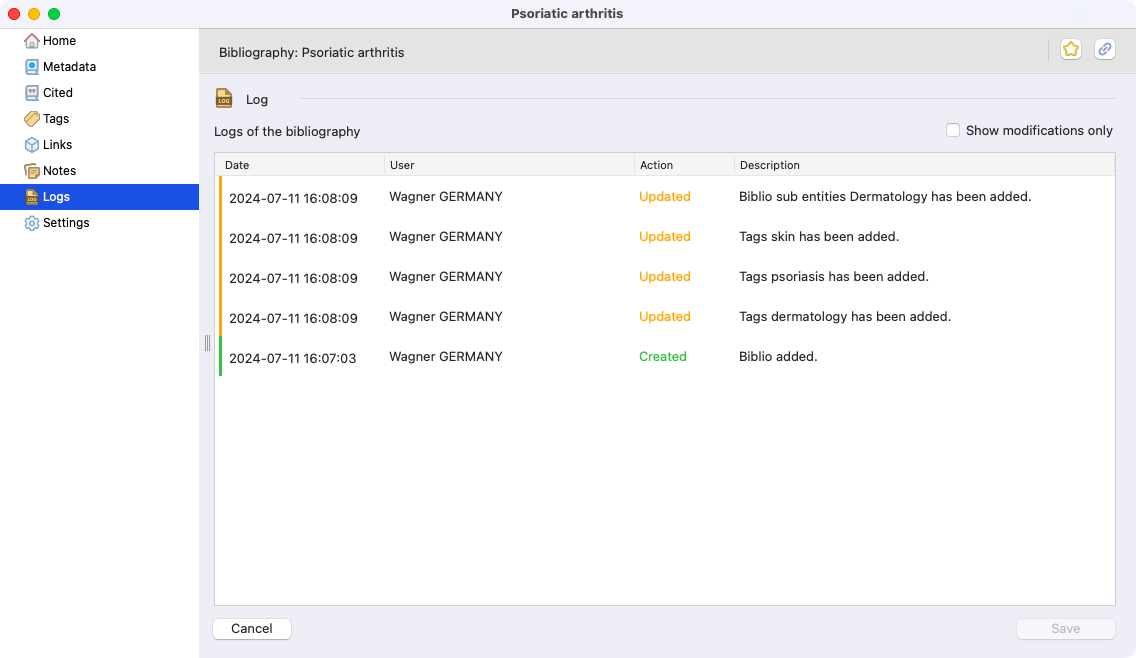Click the chain link icon button
Screen dimensions: 1136x658
pyautogui.click(x=1104, y=49)
